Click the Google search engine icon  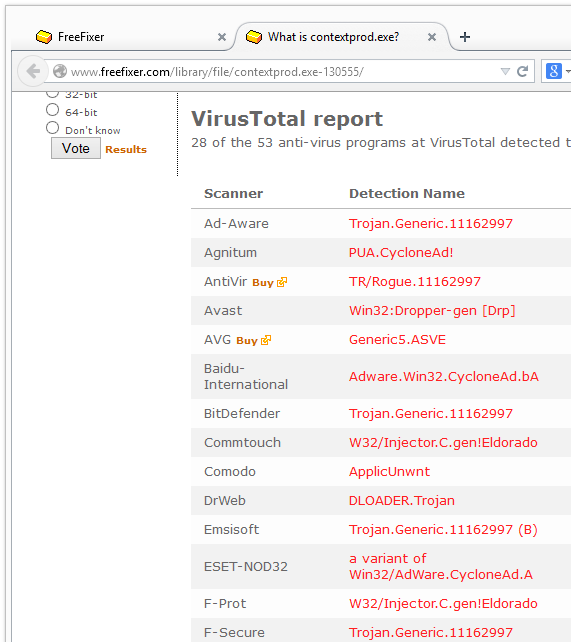coord(553,71)
